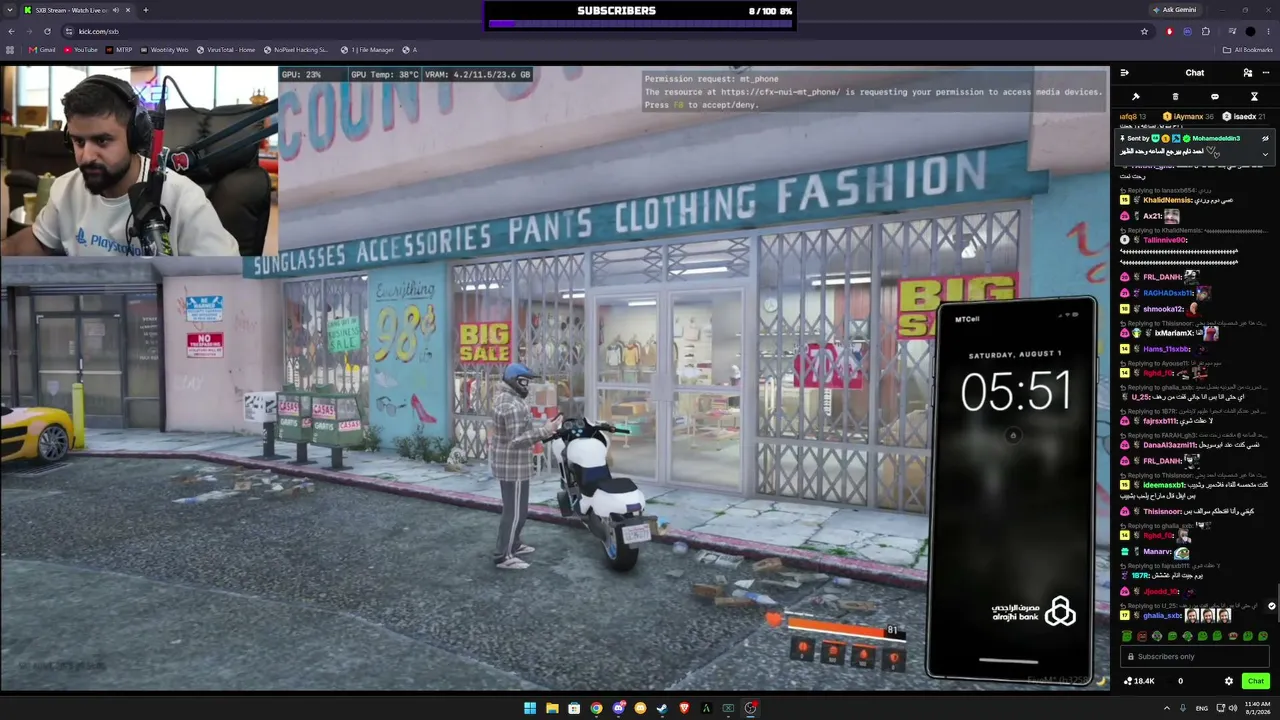Open the clock showing 11:40 AM
The height and width of the screenshot is (720, 1280).
tap(1256, 708)
